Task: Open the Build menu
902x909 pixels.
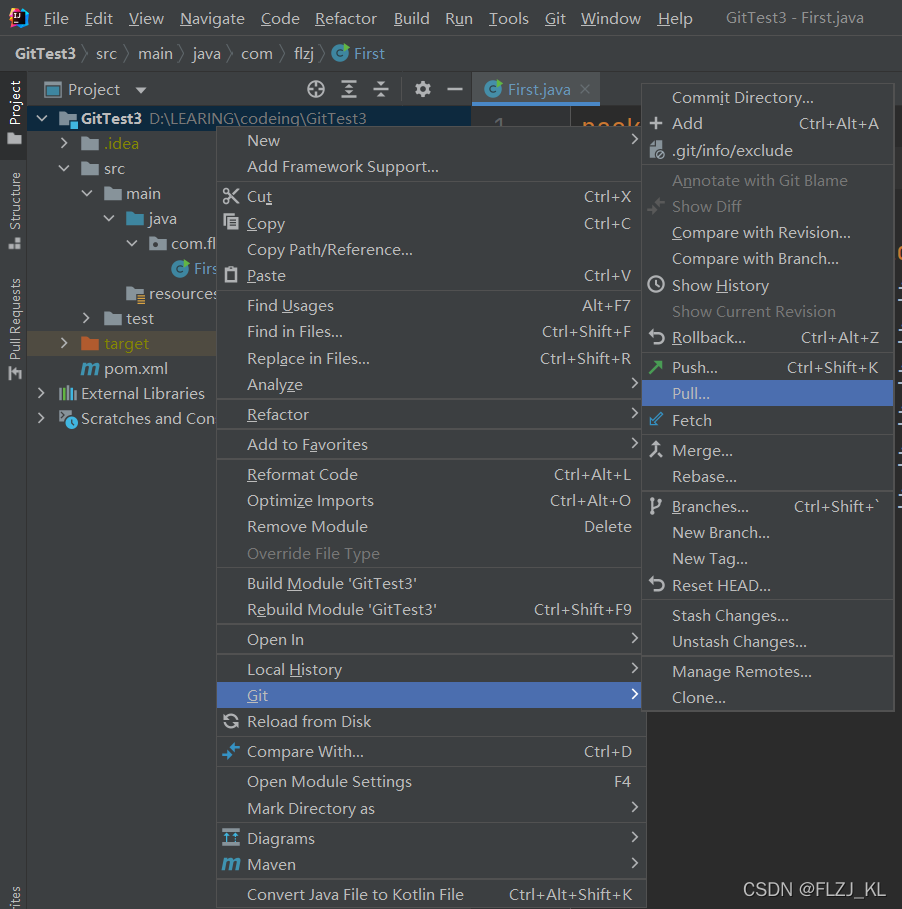Action: [412, 19]
